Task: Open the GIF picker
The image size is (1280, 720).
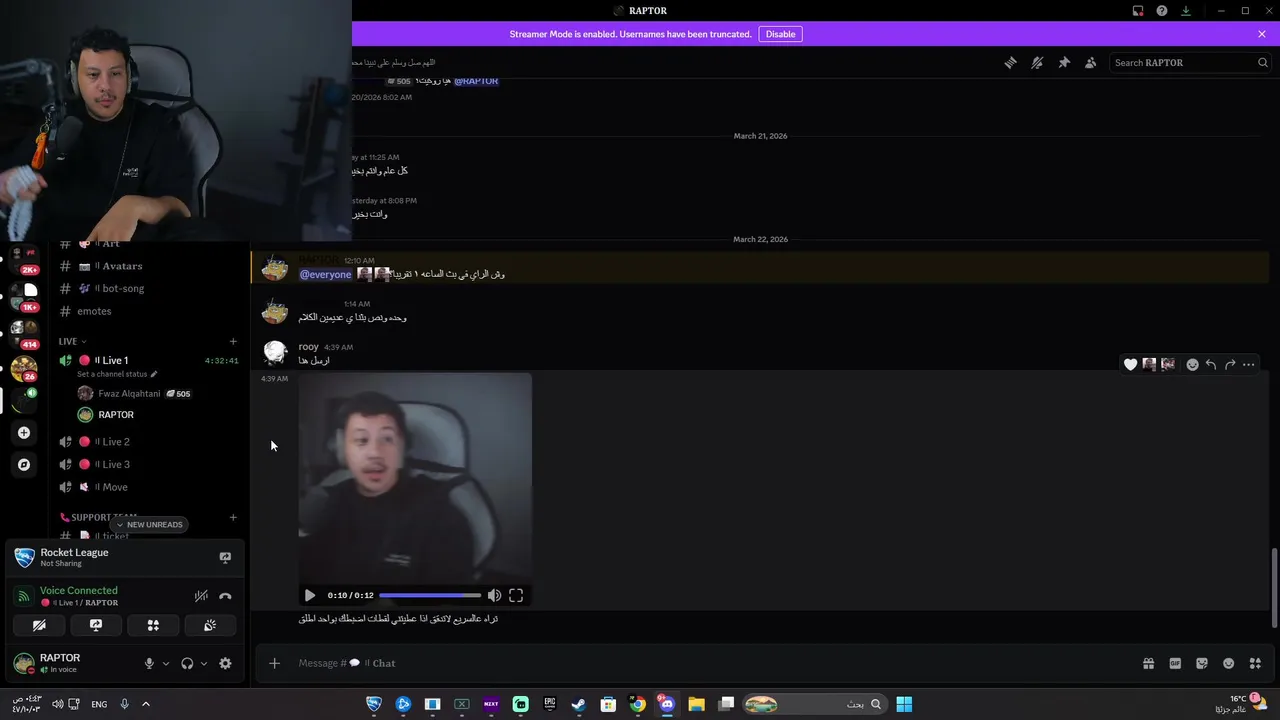Action: click(x=1175, y=663)
